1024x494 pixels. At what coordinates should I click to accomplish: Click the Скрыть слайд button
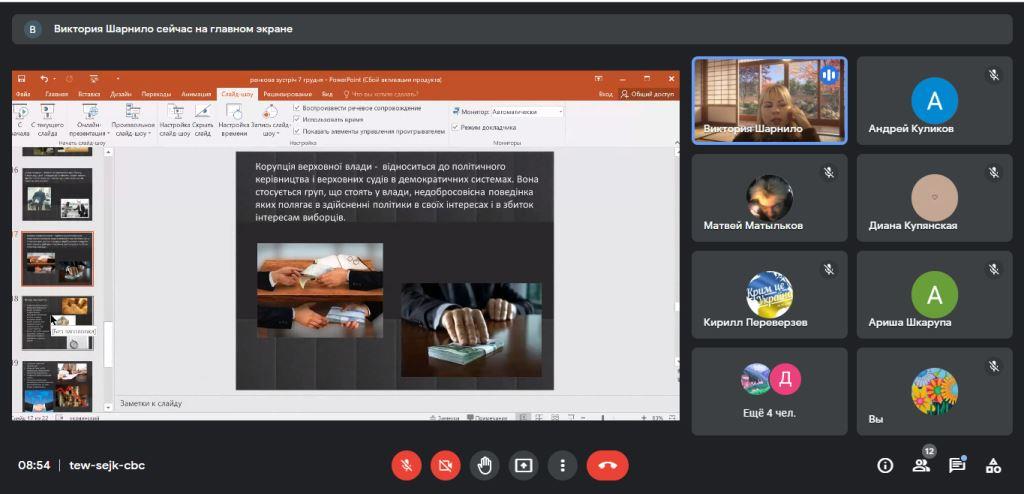click(202, 120)
